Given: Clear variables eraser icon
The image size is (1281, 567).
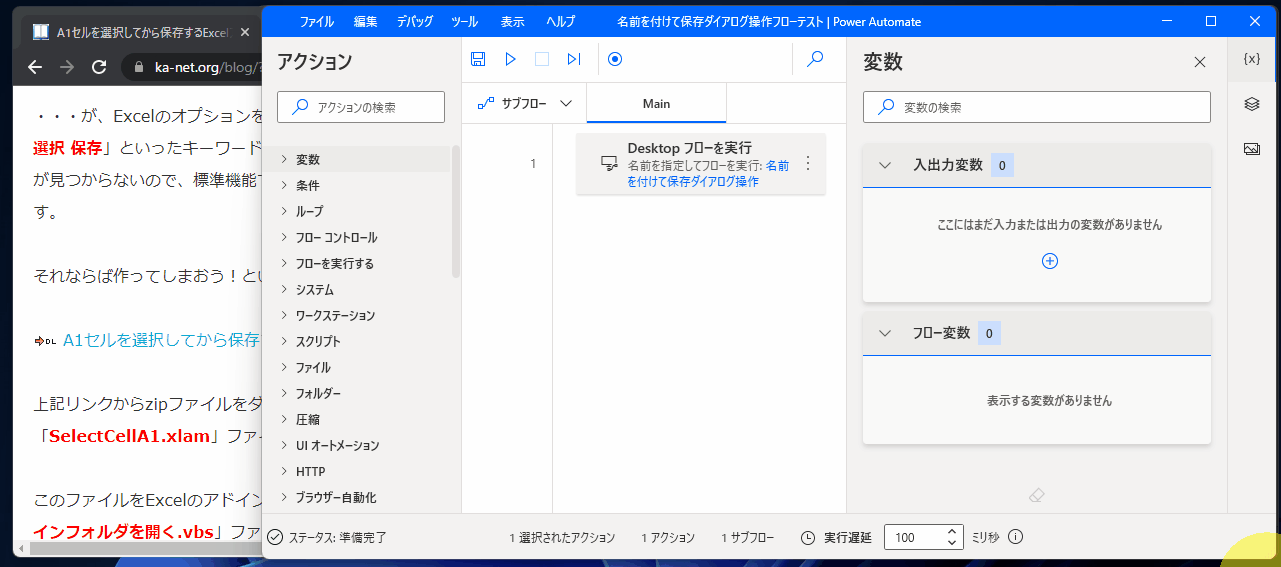Looking at the screenshot, I should [1037, 495].
